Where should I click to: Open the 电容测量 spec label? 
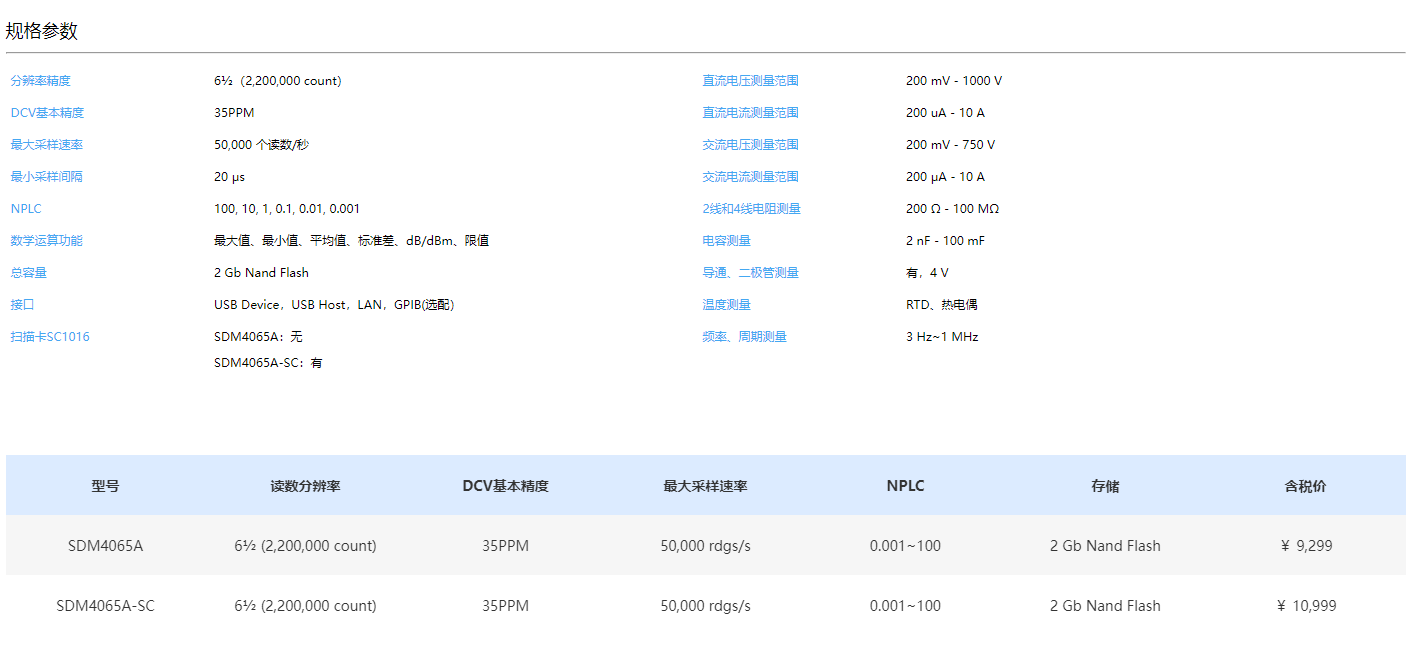click(x=726, y=241)
